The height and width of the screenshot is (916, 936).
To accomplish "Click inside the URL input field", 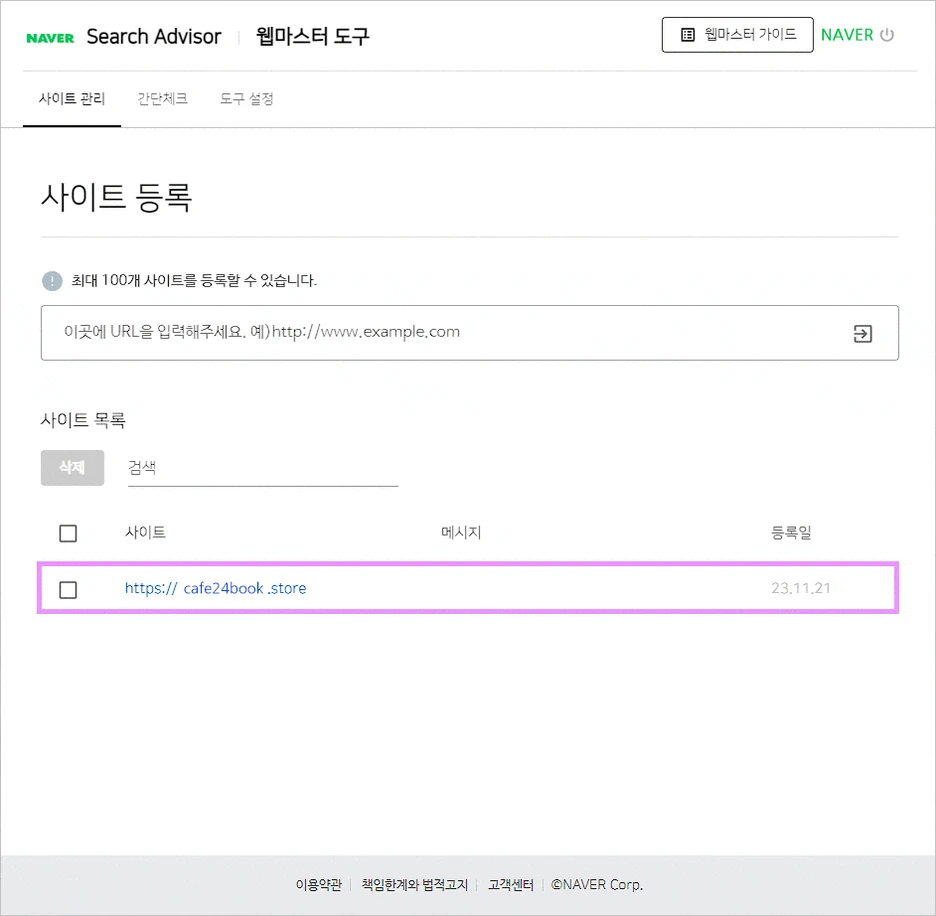I will click(400, 334).
